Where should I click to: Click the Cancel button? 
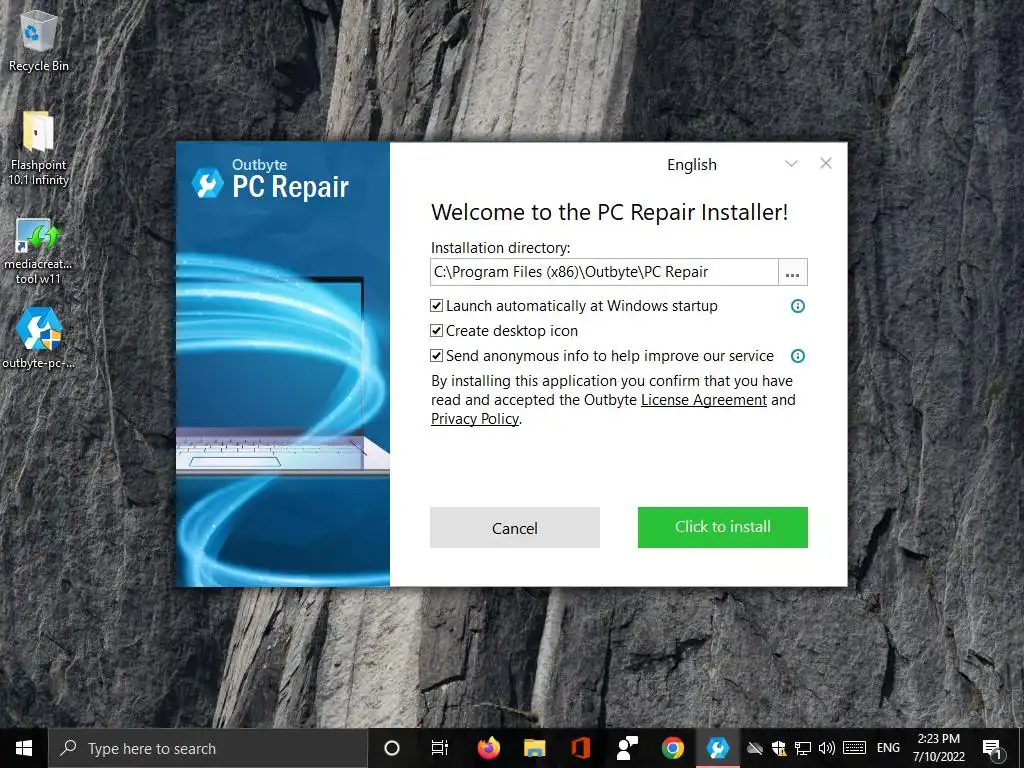click(x=515, y=528)
